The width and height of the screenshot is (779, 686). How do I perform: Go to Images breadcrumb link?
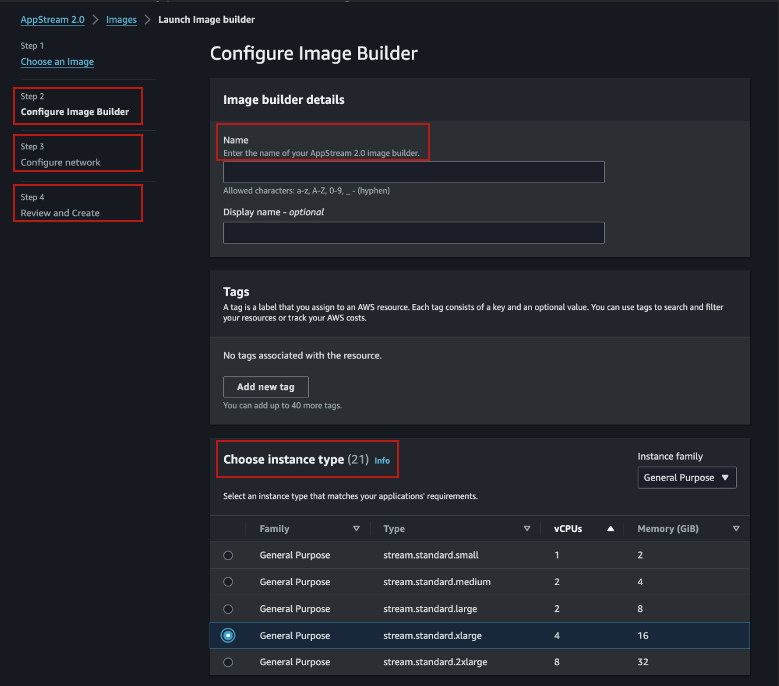(x=121, y=20)
